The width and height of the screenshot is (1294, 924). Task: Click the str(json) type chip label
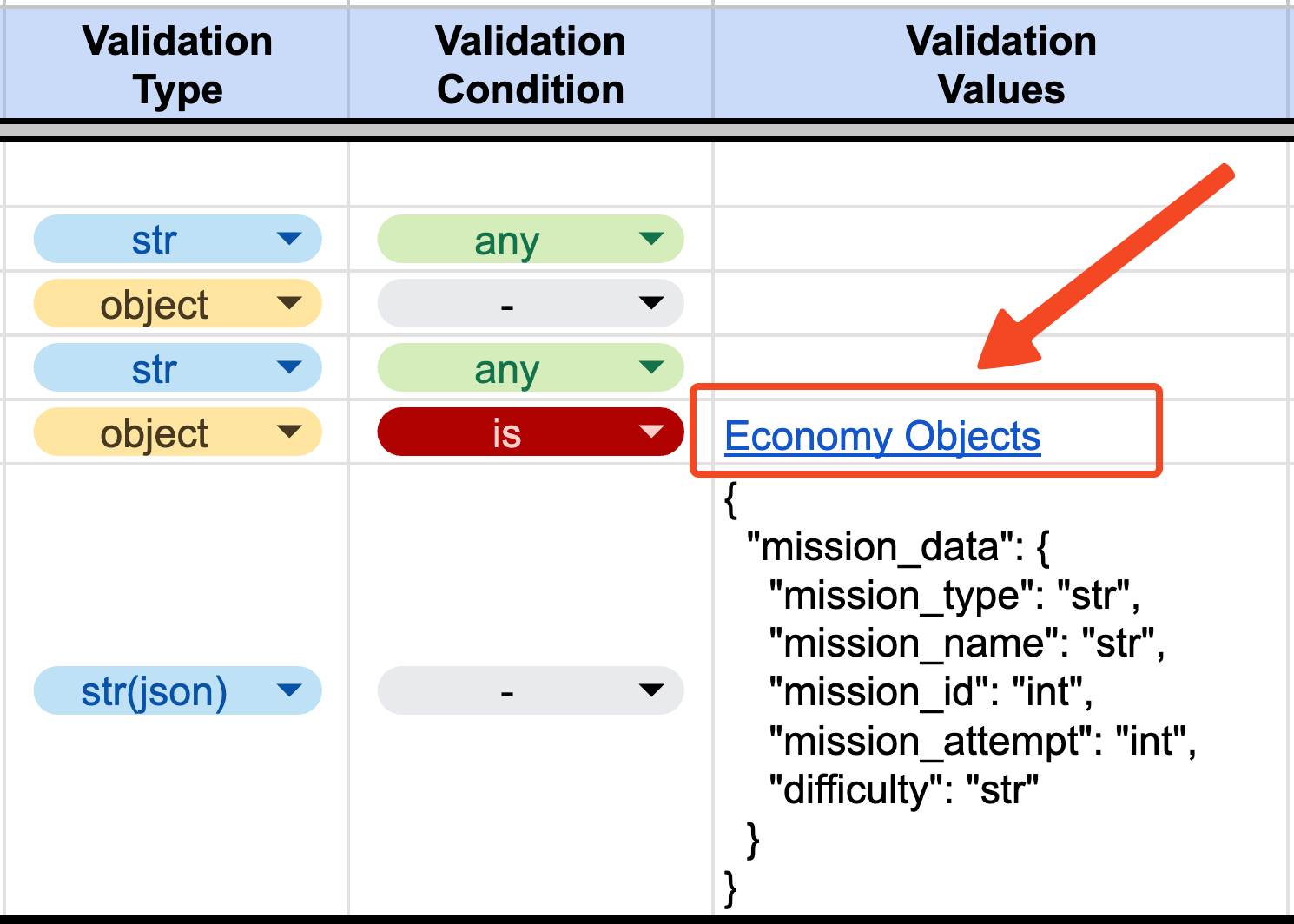point(154,691)
